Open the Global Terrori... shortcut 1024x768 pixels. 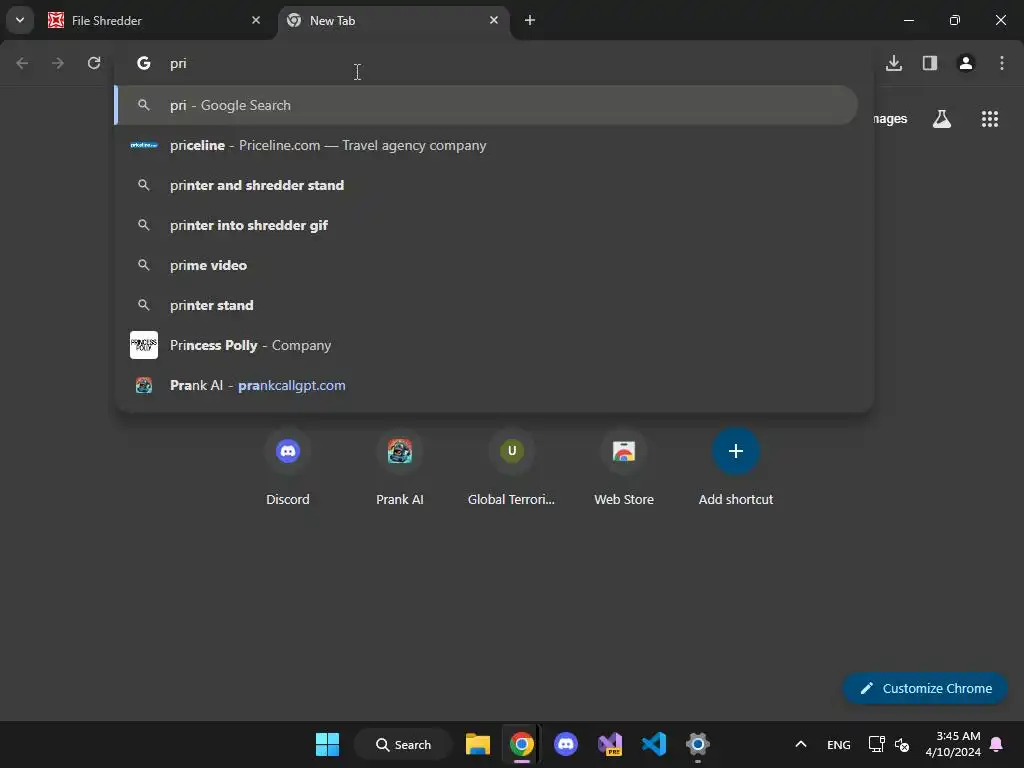point(511,468)
